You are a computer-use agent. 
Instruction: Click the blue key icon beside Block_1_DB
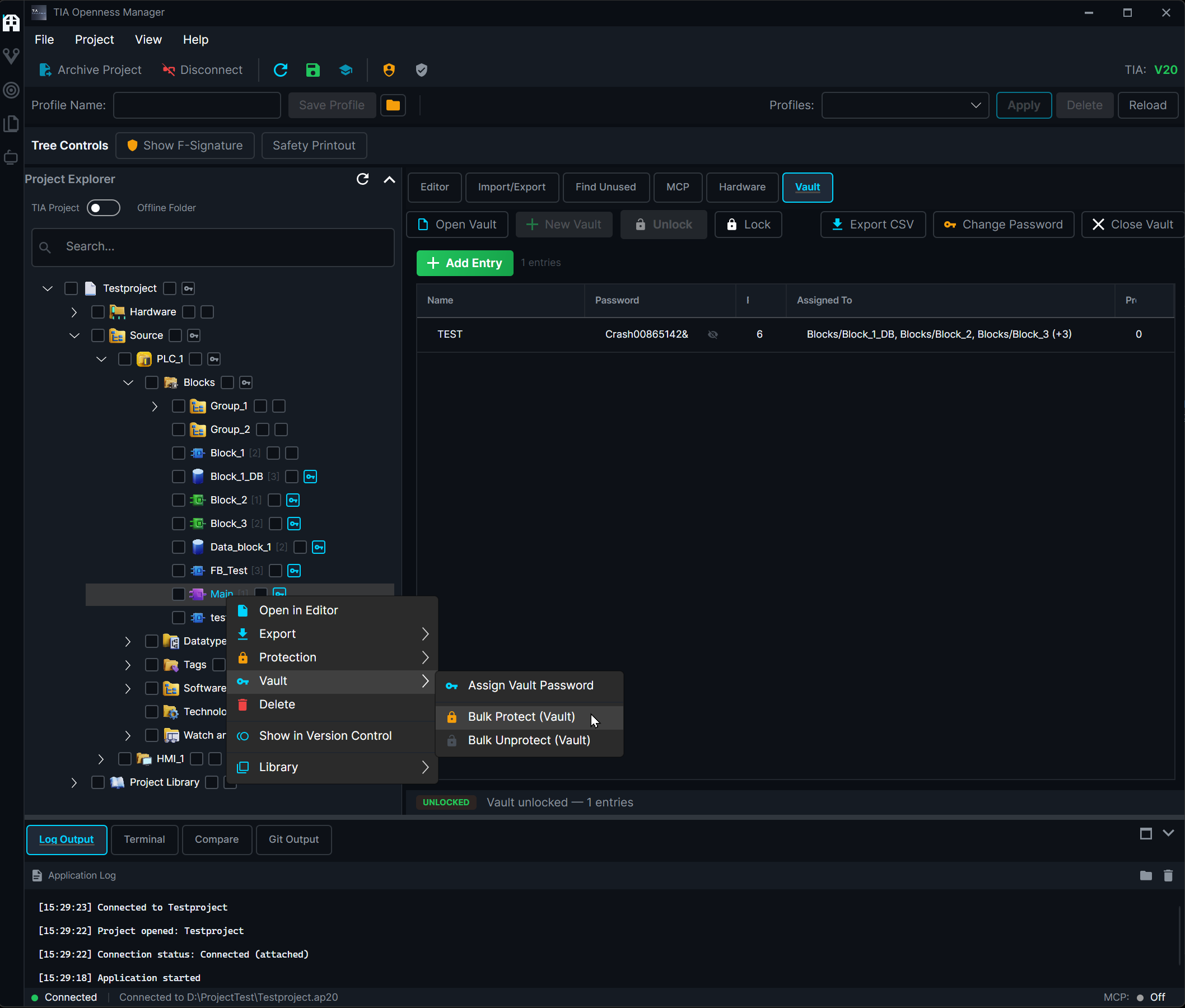point(310,477)
